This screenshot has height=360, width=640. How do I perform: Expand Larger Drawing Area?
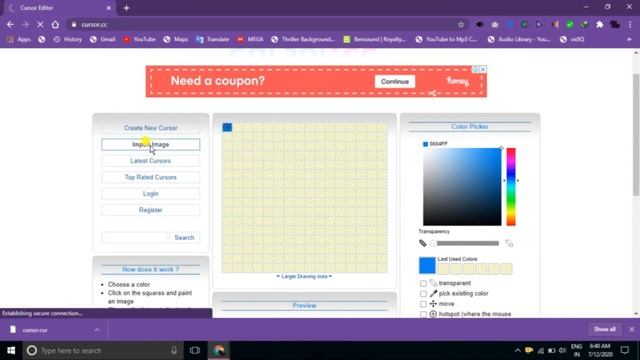pyautogui.click(x=304, y=276)
